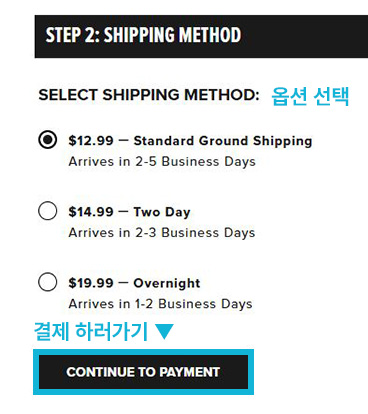
Task: Click the Standard Ground Shipping label text
Action: pos(223,141)
